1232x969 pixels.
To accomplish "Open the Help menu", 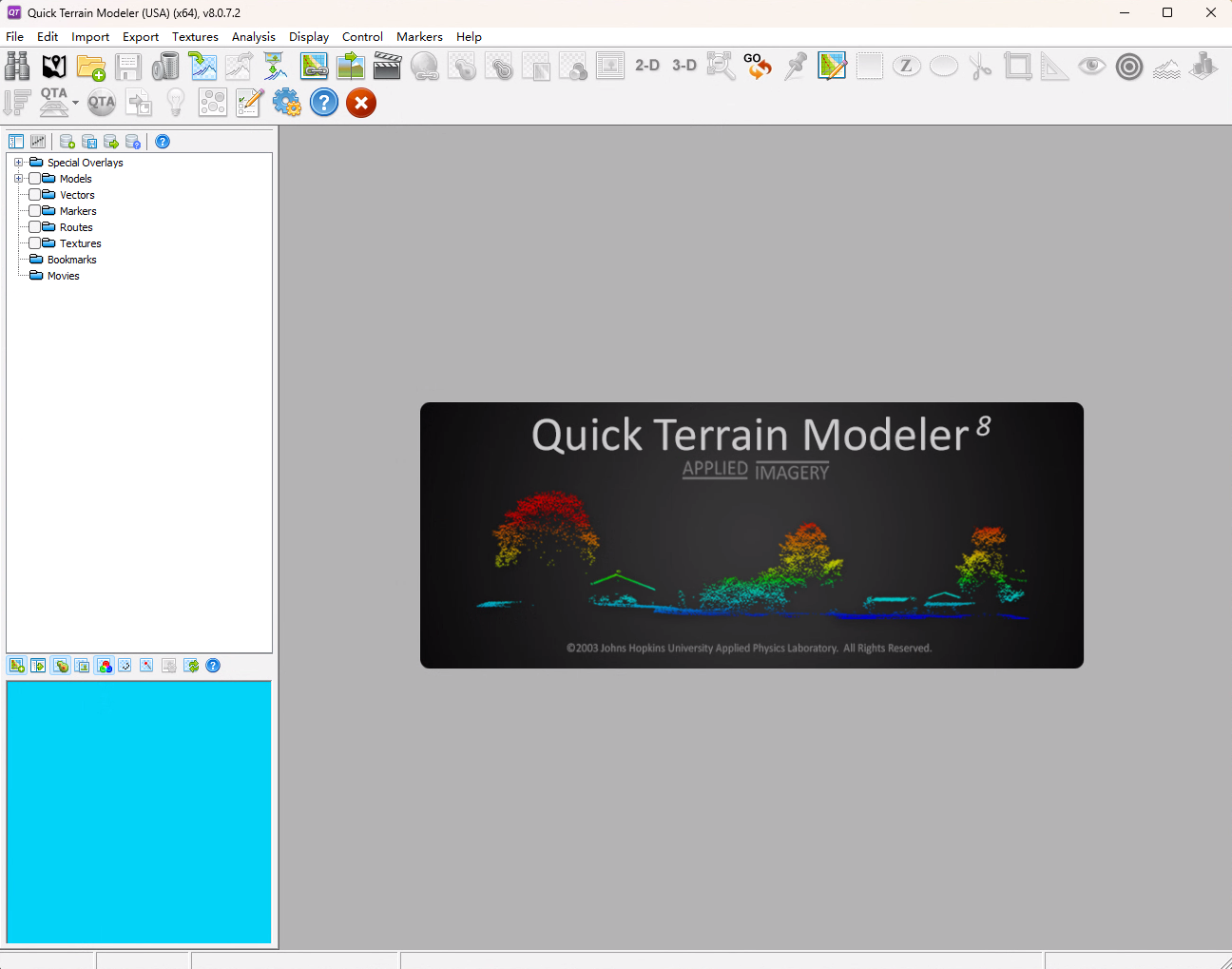I will coord(469,37).
